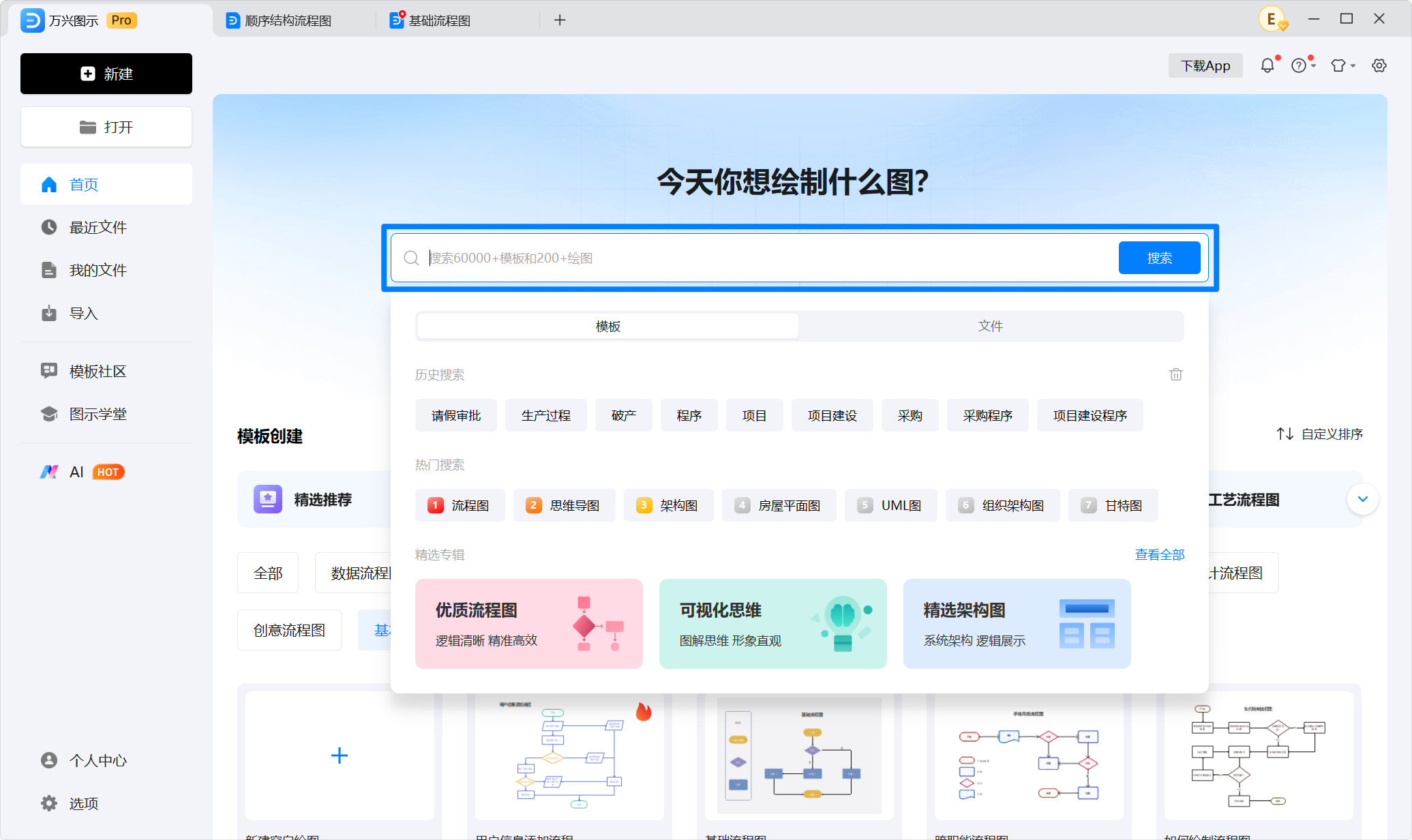Viewport: 1412px width, 840px height.
Task: Choose history term 项目建设程序
Action: pos(1090,415)
